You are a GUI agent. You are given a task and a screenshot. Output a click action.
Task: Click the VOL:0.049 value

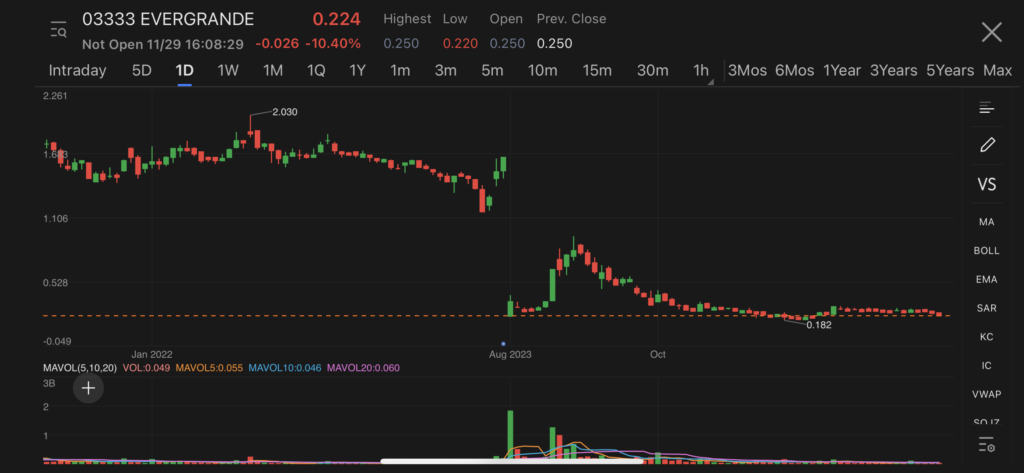pyautogui.click(x=145, y=368)
